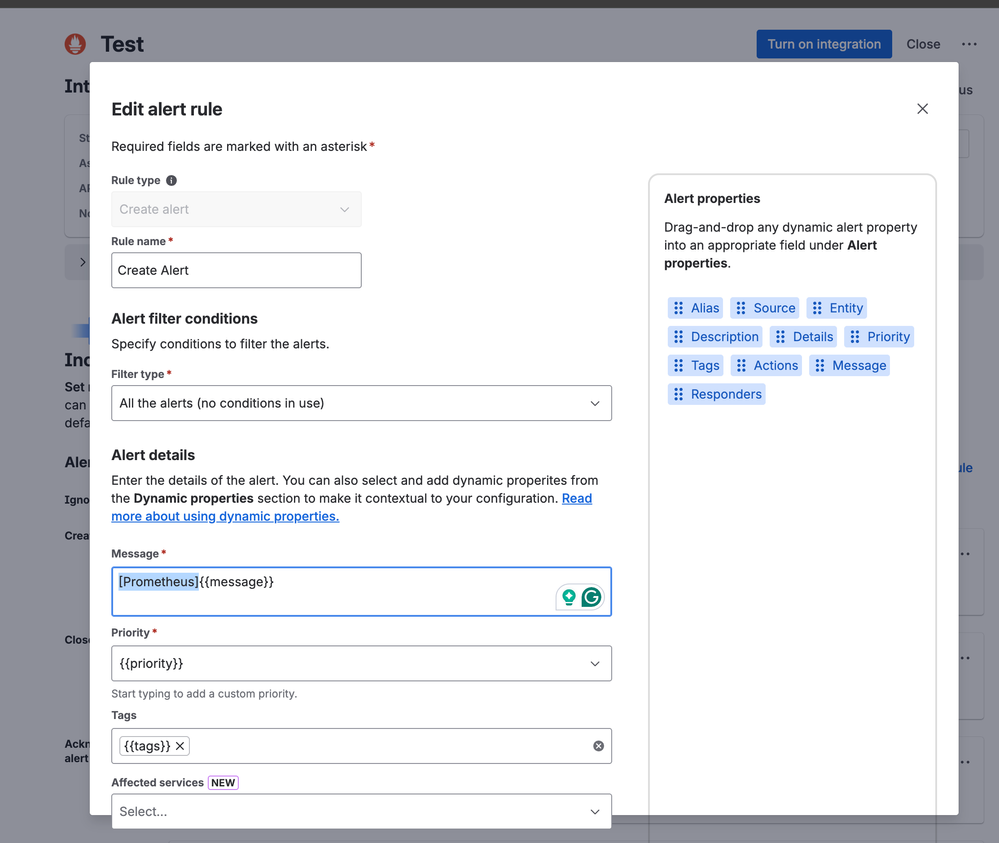Click the Alert filter conditions heading
Screen dimensions: 999x843
point(185,319)
